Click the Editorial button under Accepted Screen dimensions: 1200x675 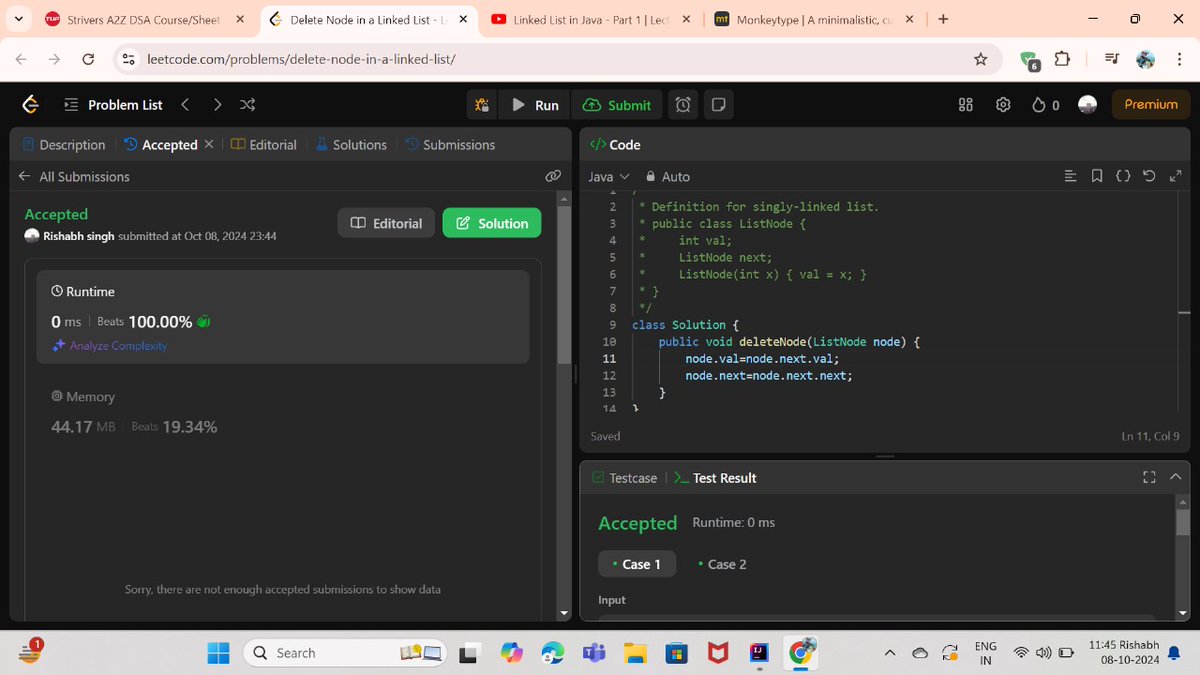point(387,223)
